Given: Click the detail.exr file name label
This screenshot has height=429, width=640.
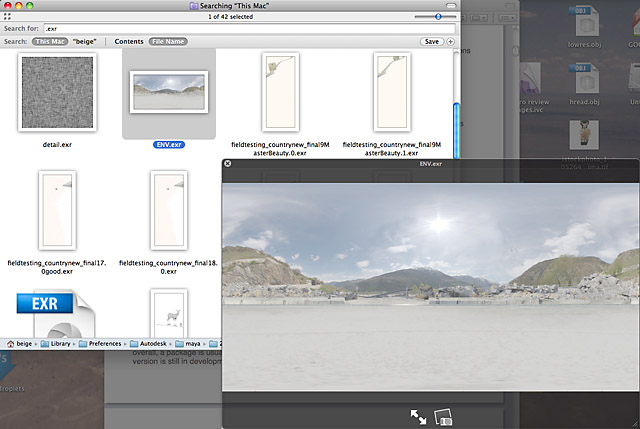Looking at the screenshot, I should [x=57, y=144].
